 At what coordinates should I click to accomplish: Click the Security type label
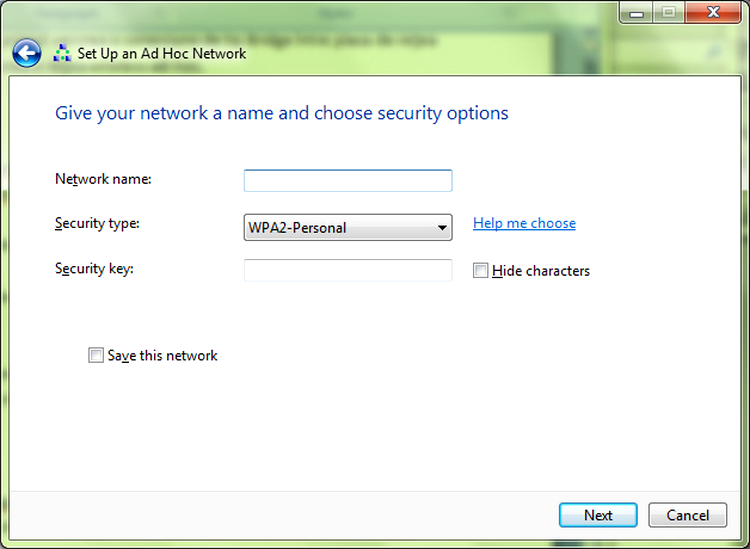(97, 223)
